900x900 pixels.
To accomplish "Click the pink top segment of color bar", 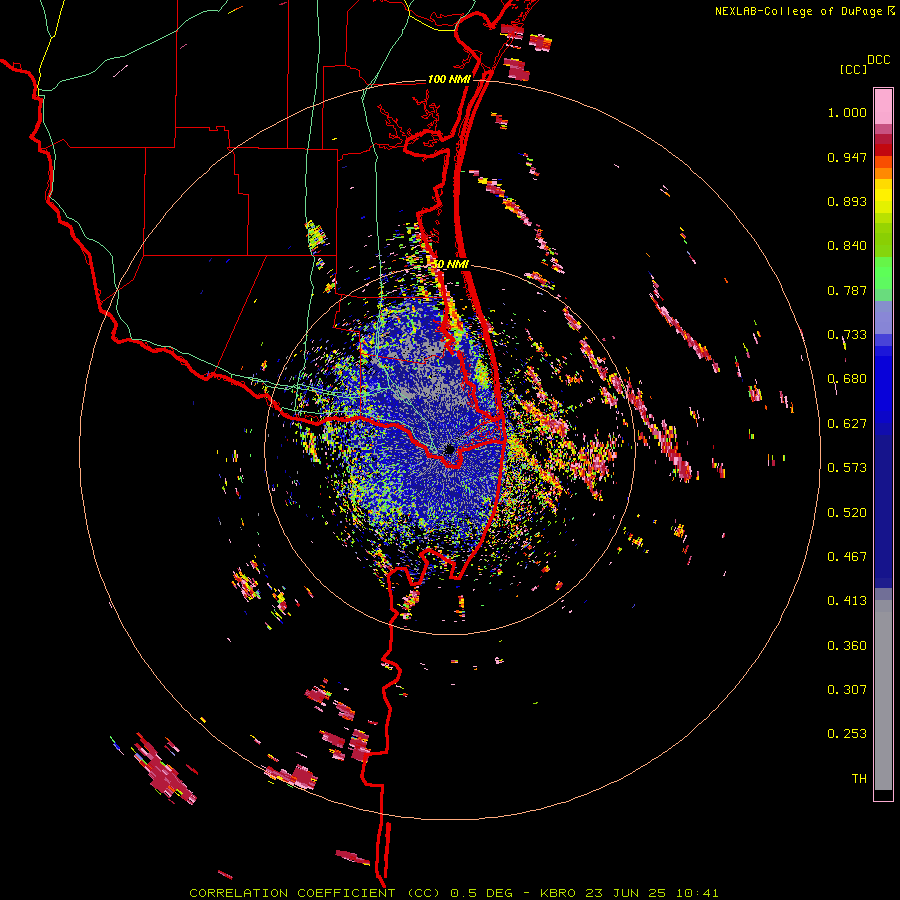I will tap(883, 107).
